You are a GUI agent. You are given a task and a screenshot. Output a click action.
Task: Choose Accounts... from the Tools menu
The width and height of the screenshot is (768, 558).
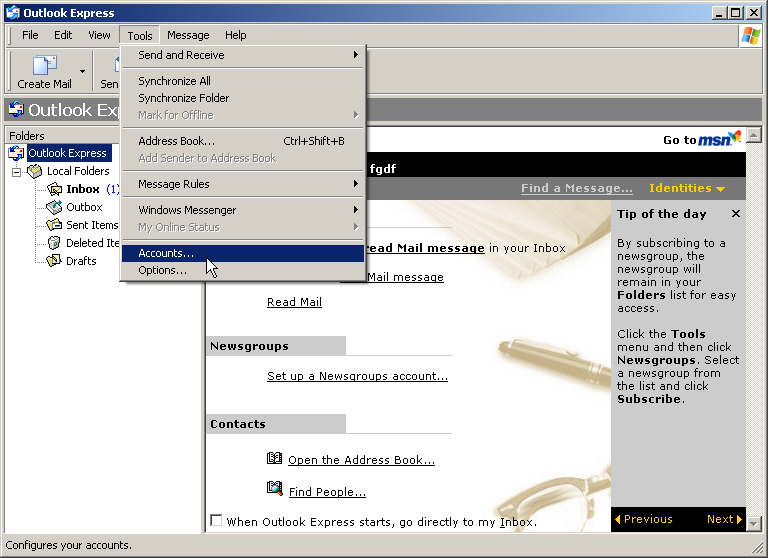243,253
